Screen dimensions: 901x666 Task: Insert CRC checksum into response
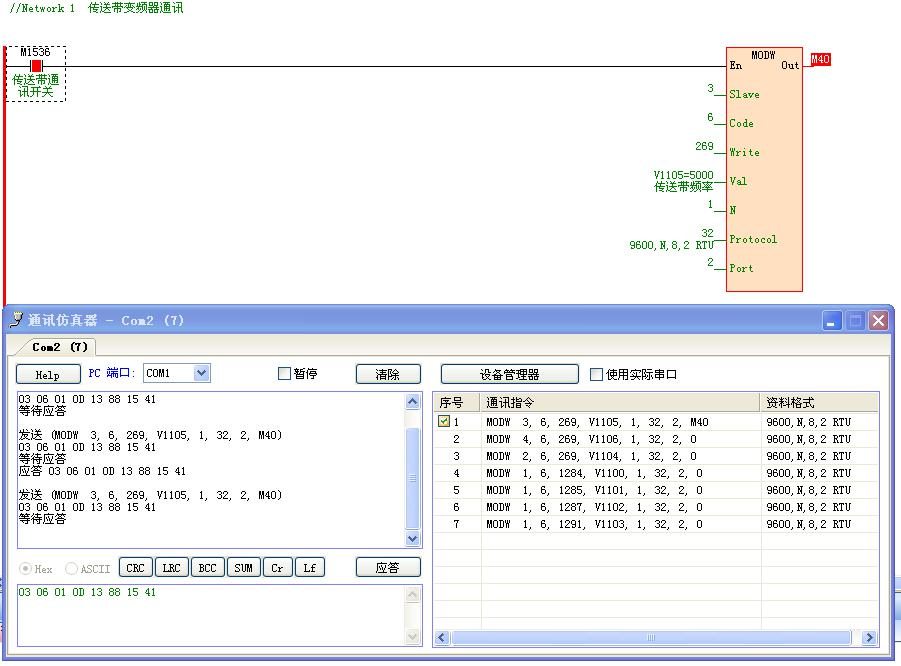[135, 568]
